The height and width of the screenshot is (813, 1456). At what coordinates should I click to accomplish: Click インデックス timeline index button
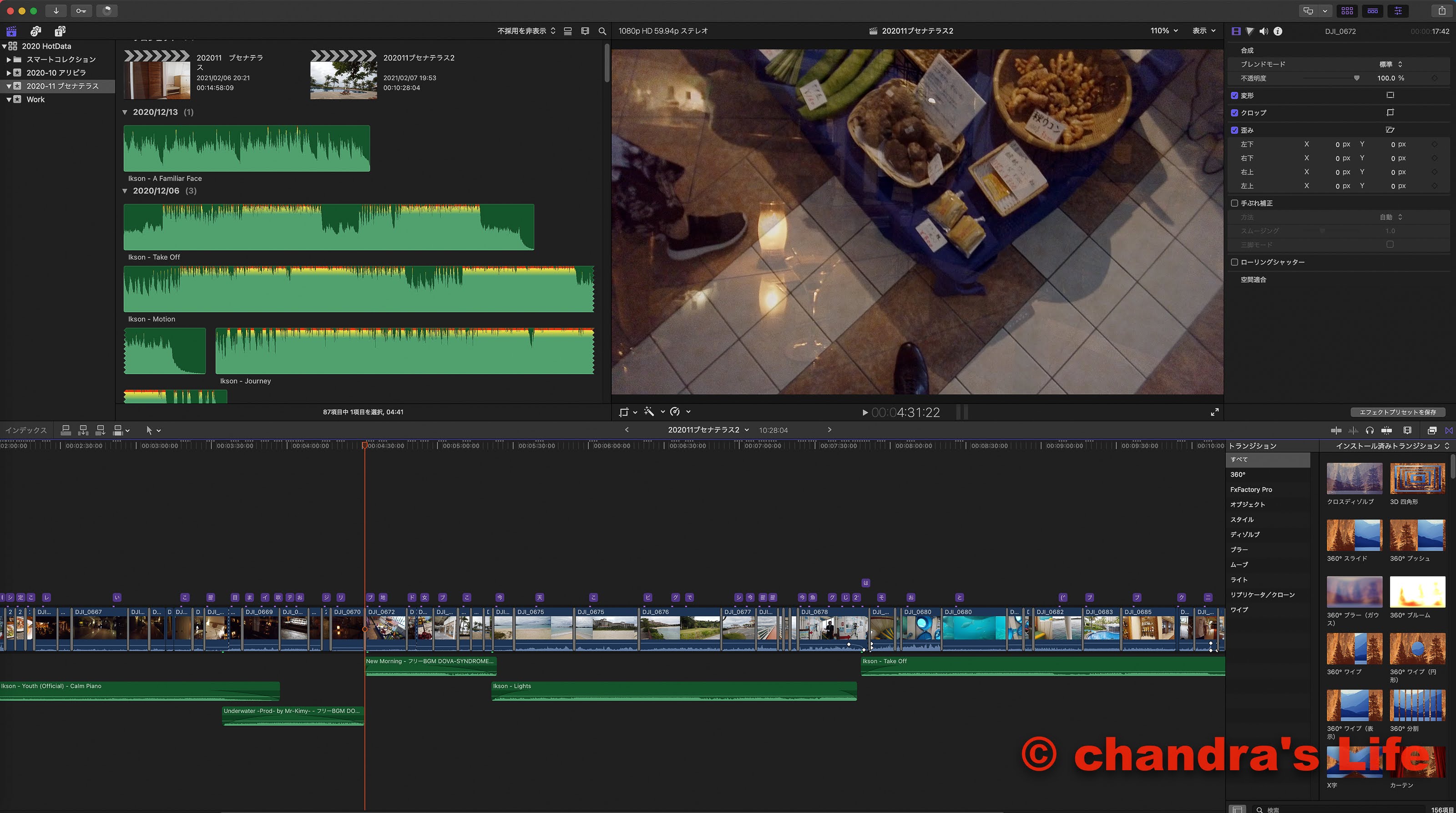[x=26, y=430]
